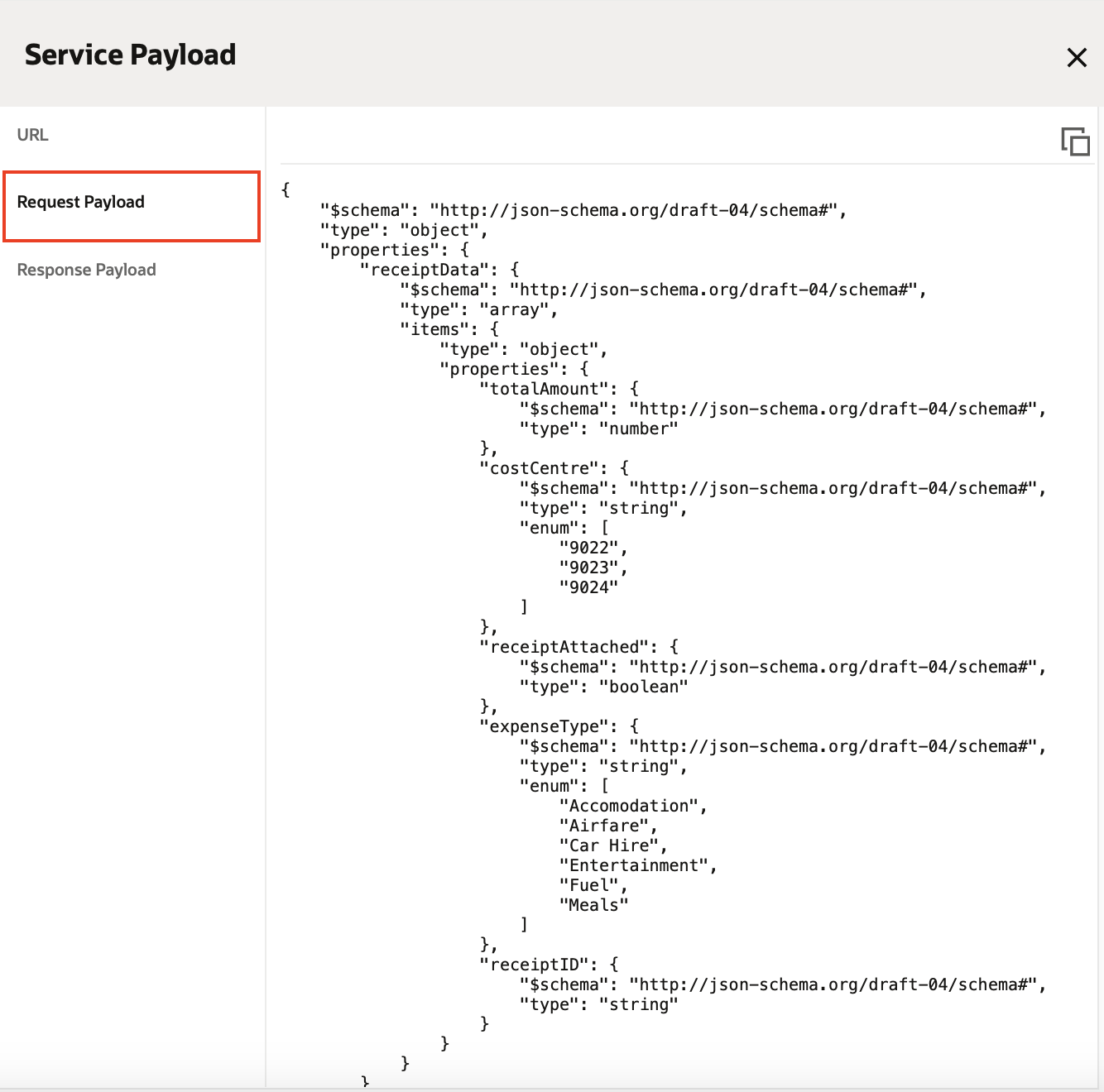Select the Accomodation enum value
This screenshot has width=1104, height=1092.
pyautogui.click(x=631, y=805)
